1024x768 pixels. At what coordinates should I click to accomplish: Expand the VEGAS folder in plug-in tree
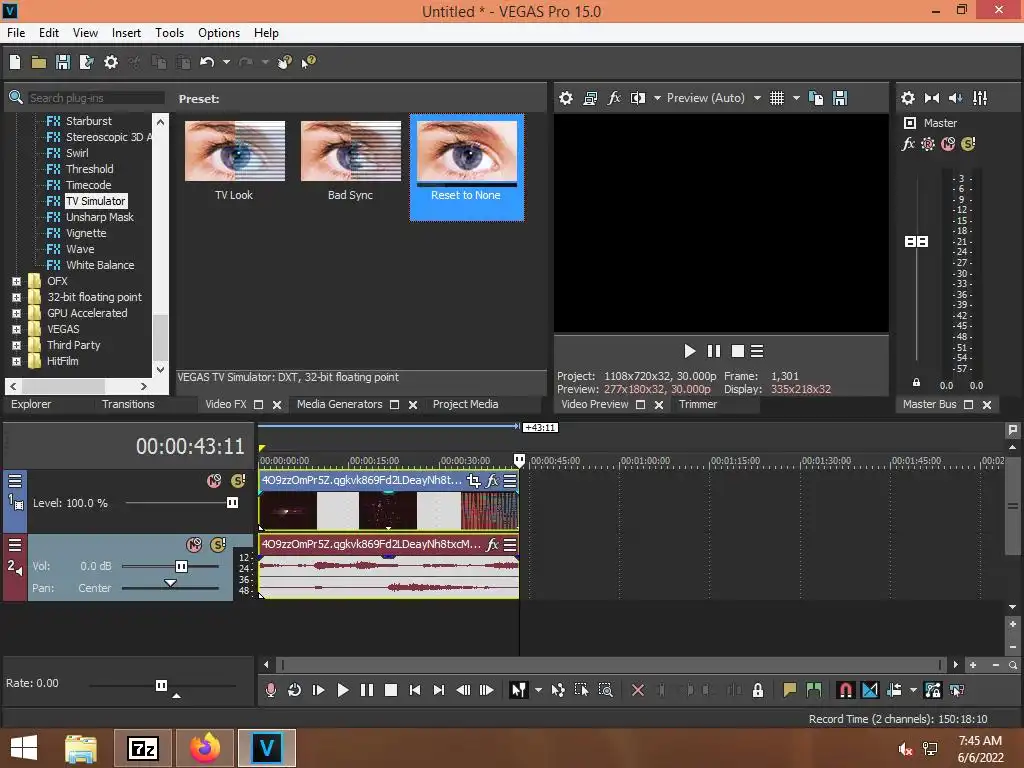click(x=16, y=329)
